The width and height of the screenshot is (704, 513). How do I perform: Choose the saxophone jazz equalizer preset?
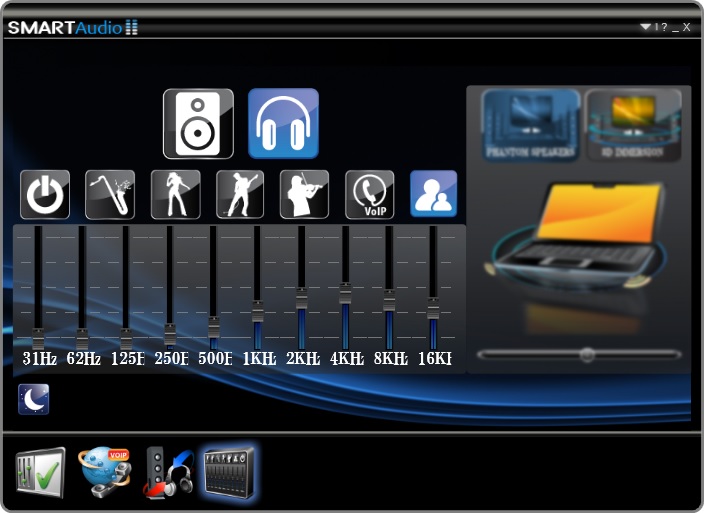click(x=110, y=195)
